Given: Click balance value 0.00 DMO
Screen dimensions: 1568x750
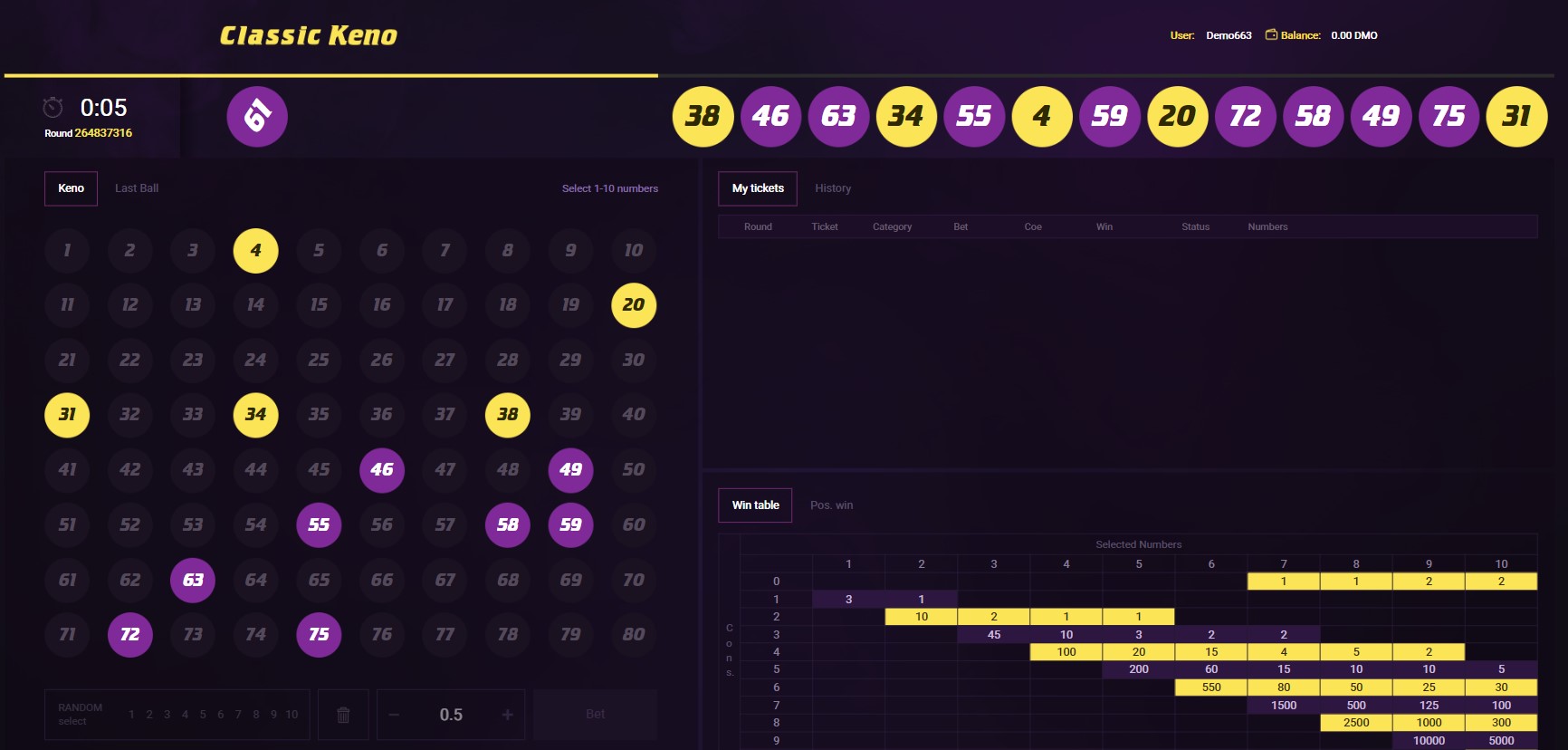Looking at the screenshot, I should click(x=1354, y=35).
